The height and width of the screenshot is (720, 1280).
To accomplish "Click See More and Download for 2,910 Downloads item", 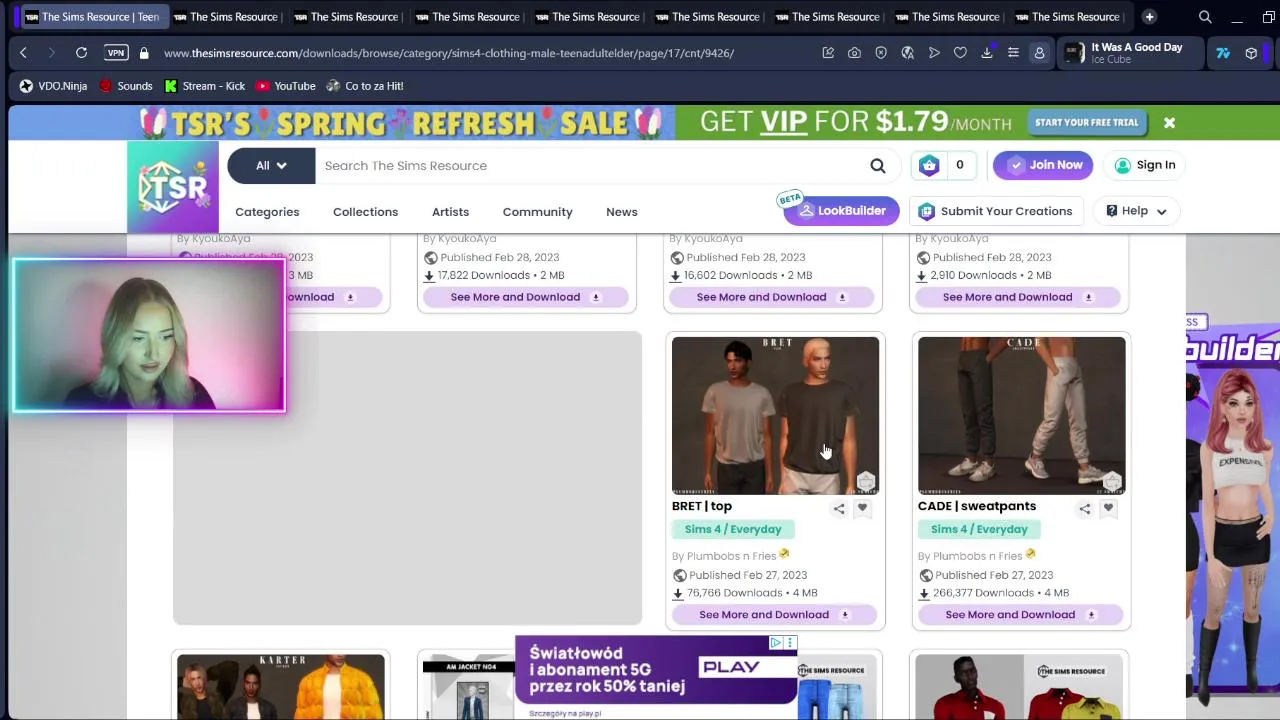I will pyautogui.click(x=1017, y=297).
